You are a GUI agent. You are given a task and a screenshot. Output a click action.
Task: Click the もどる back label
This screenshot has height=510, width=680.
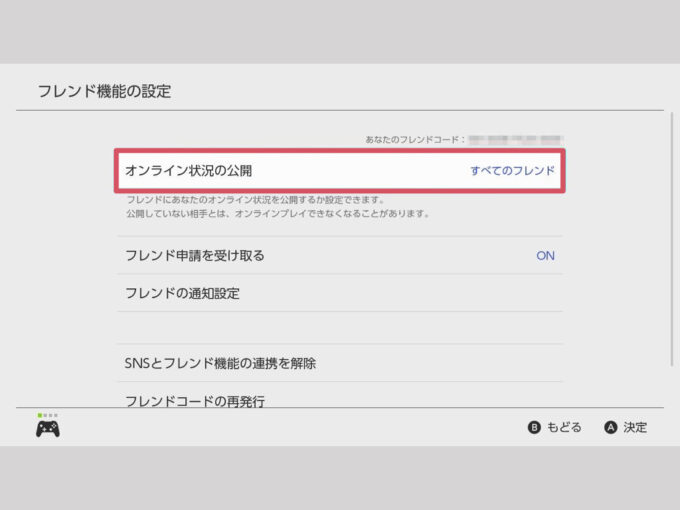coord(564,428)
